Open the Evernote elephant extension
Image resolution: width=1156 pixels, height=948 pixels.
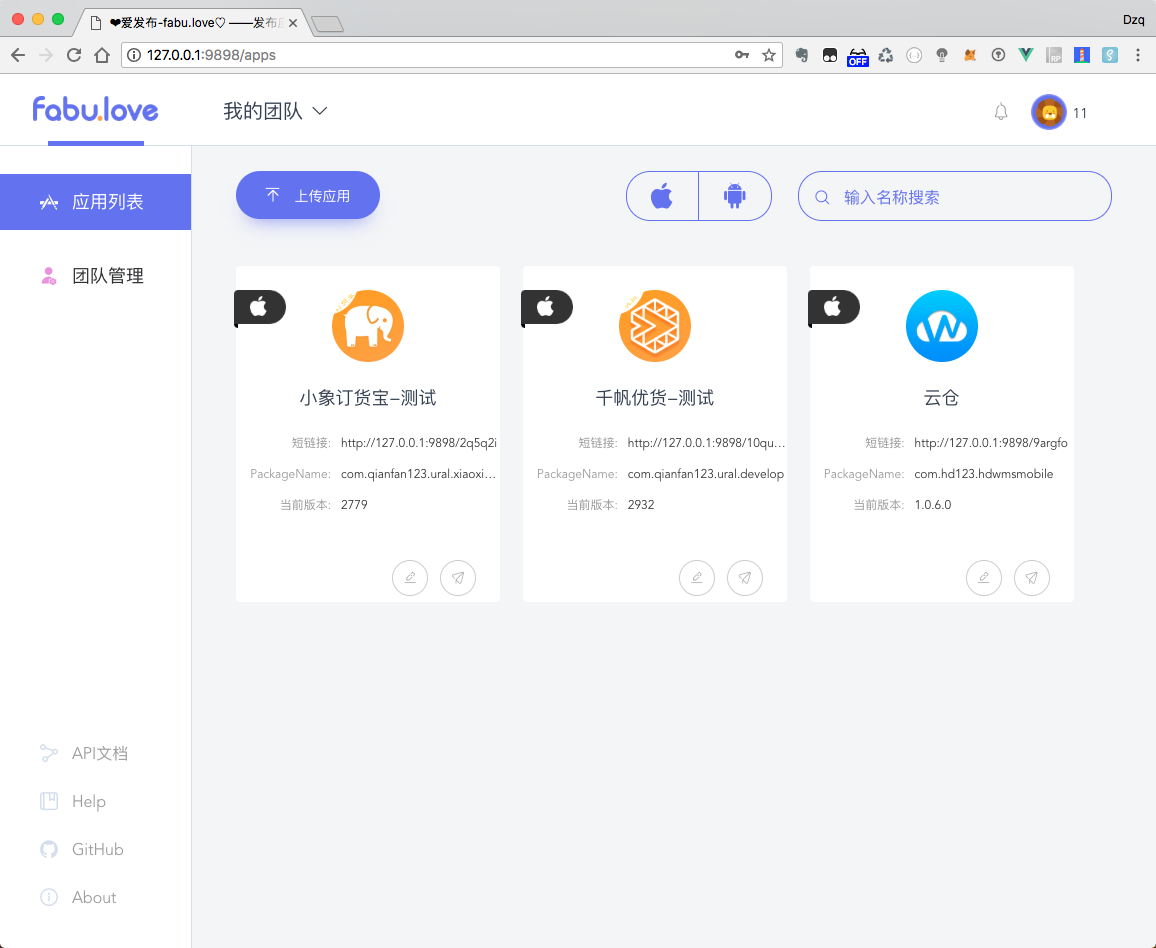[x=801, y=55]
